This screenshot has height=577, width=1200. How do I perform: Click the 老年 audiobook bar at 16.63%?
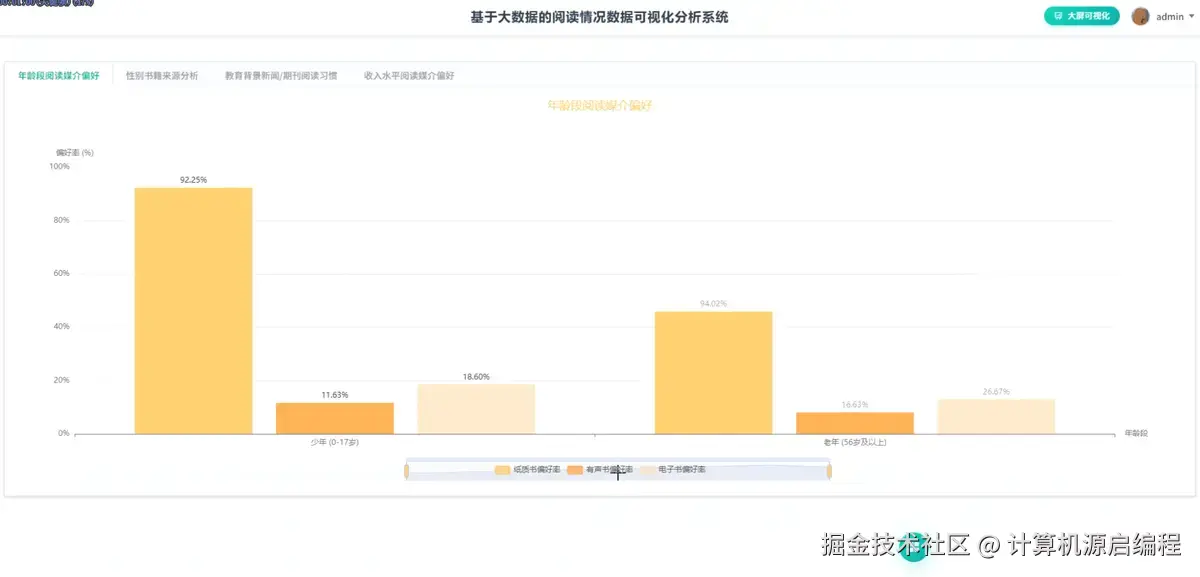pyautogui.click(x=855, y=423)
